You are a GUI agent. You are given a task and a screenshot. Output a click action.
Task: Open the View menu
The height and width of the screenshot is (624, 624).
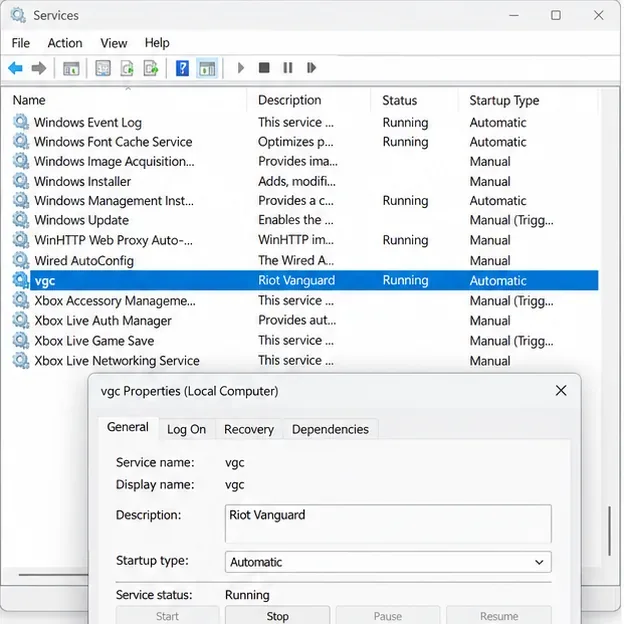(x=114, y=43)
